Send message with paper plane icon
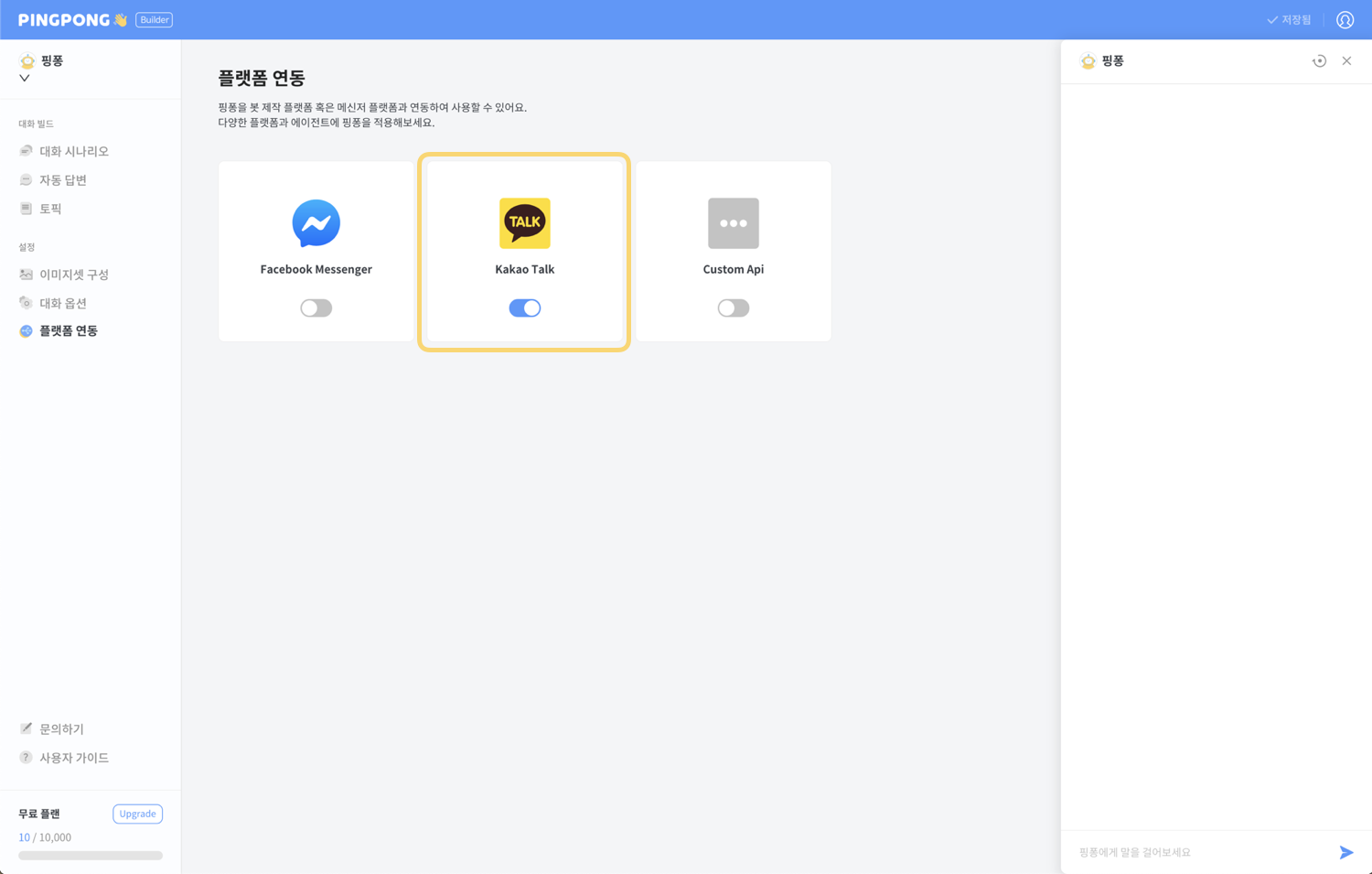 pyautogui.click(x=1345, y=852)
